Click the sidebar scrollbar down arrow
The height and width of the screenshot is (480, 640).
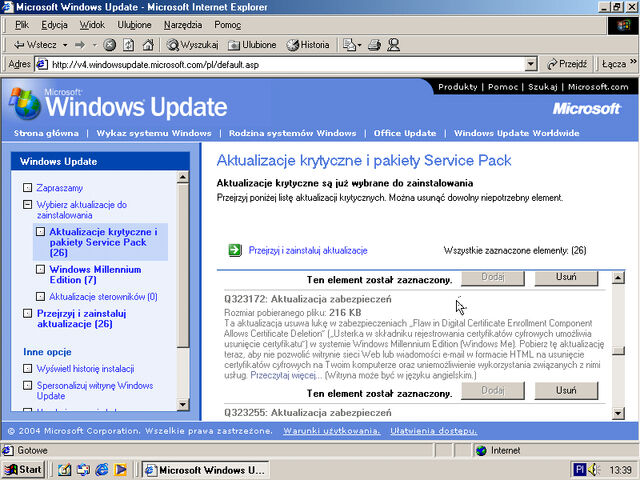click(183, 404)
